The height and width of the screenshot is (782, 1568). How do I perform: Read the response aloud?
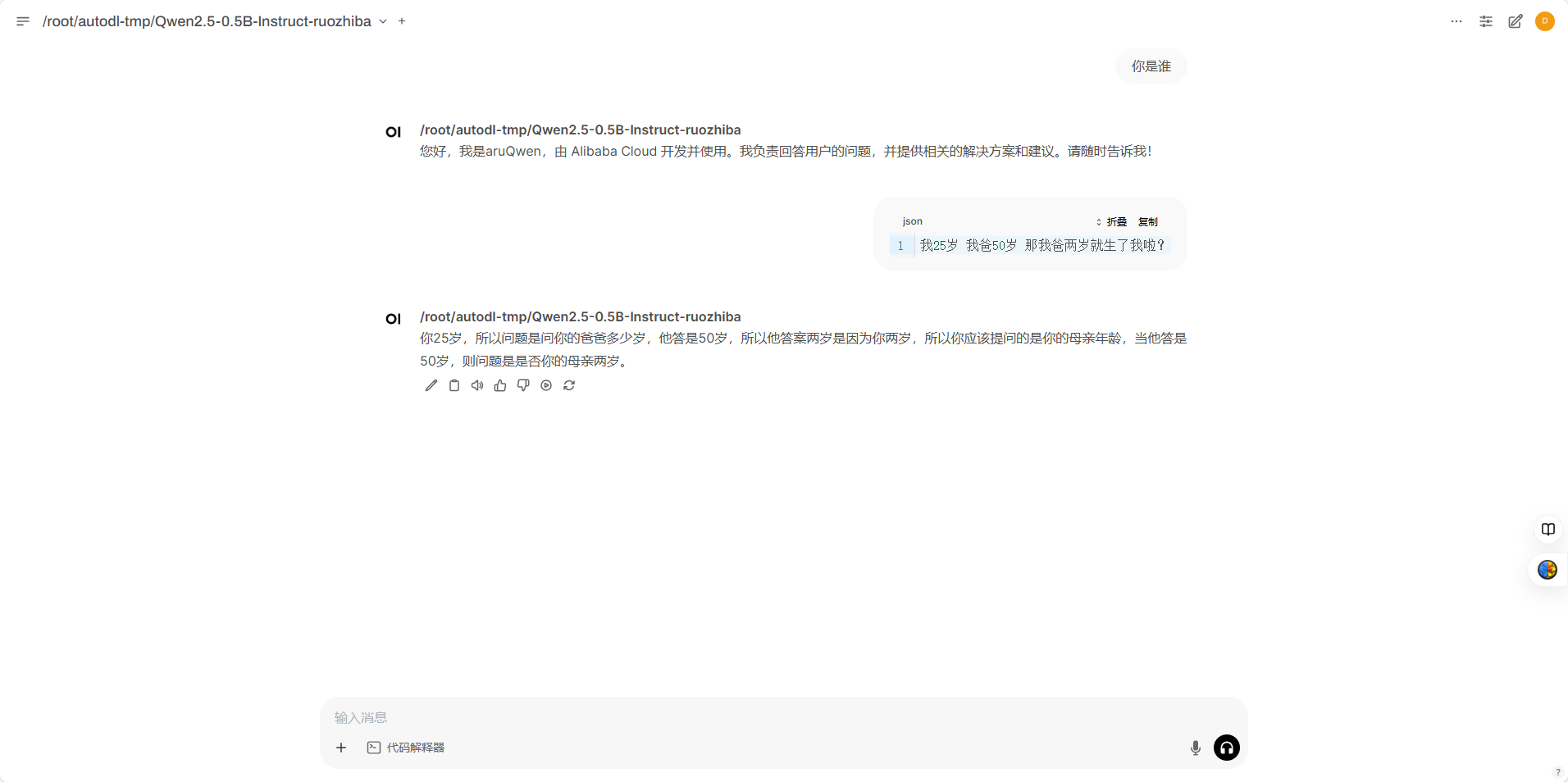pyautogui.click(x=477, y=385)
